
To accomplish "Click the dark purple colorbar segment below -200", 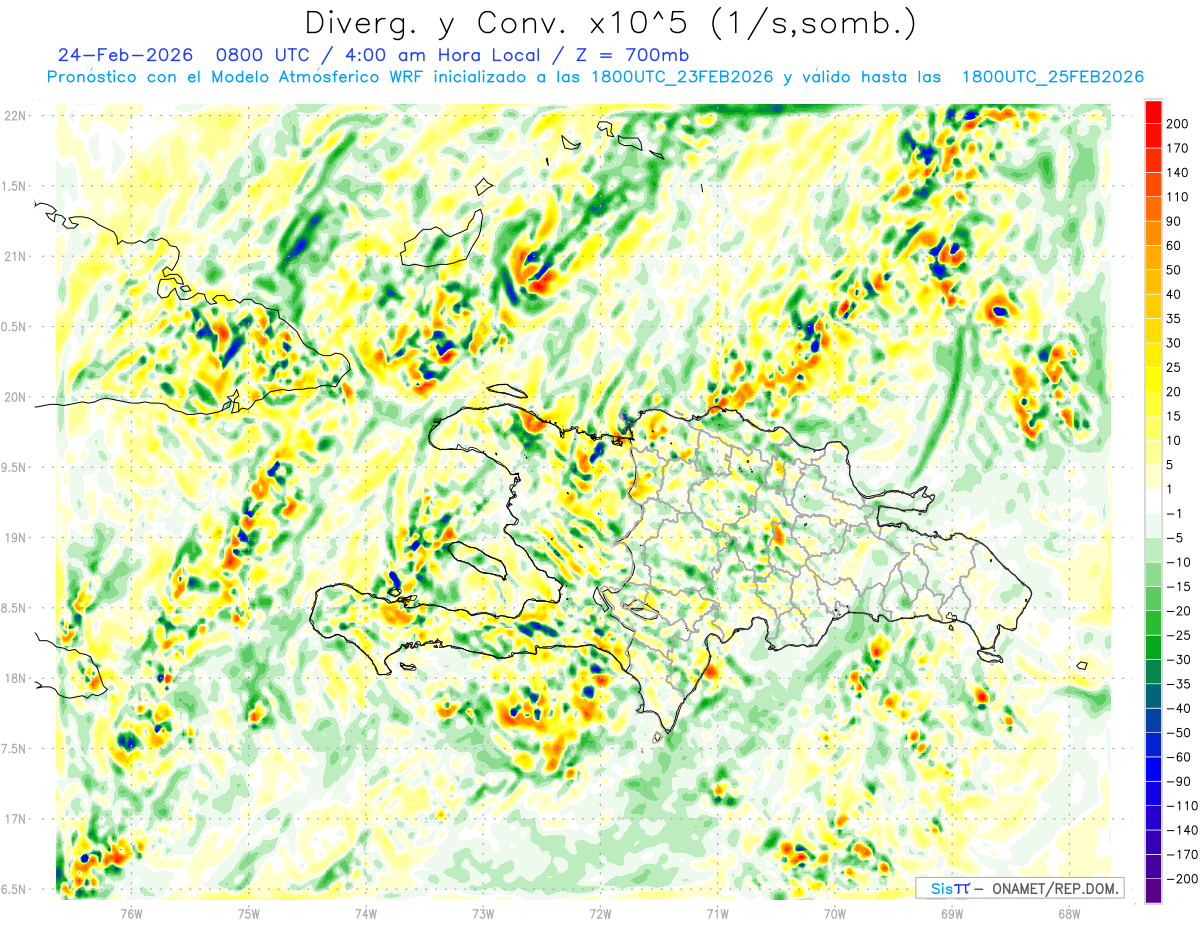I will pos(1153,891).
